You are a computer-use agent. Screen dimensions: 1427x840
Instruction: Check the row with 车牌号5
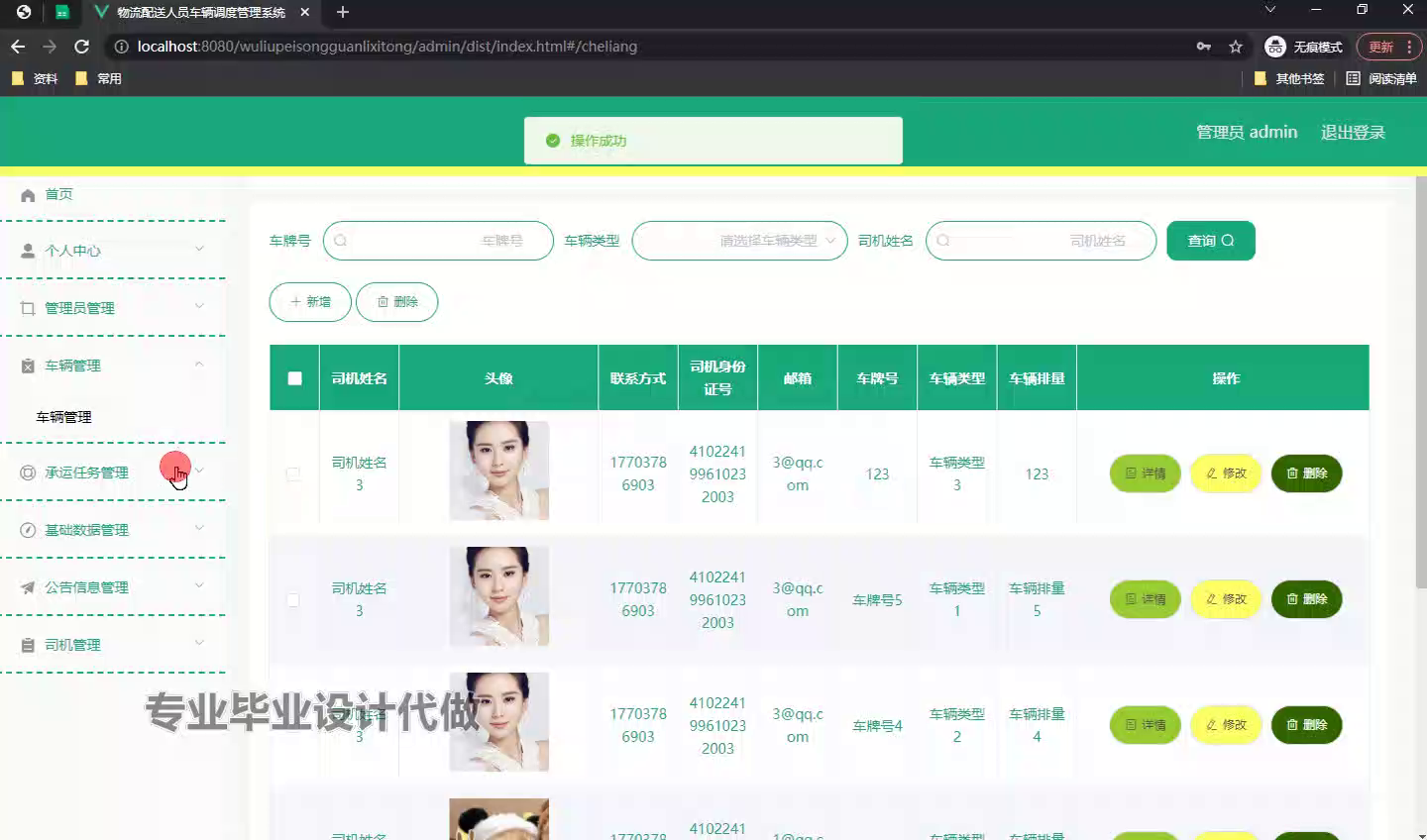(x=293, y=599)
